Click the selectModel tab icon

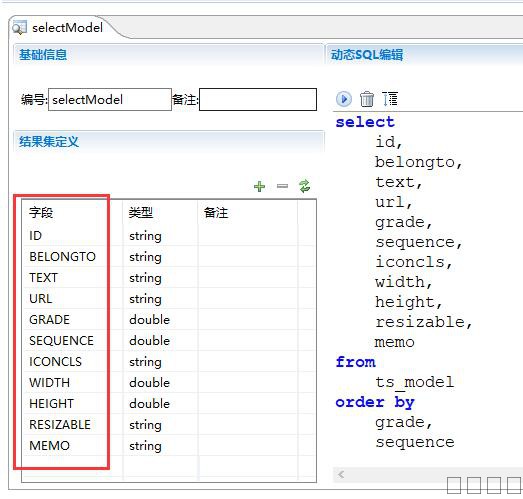click(x=19, y=28)
